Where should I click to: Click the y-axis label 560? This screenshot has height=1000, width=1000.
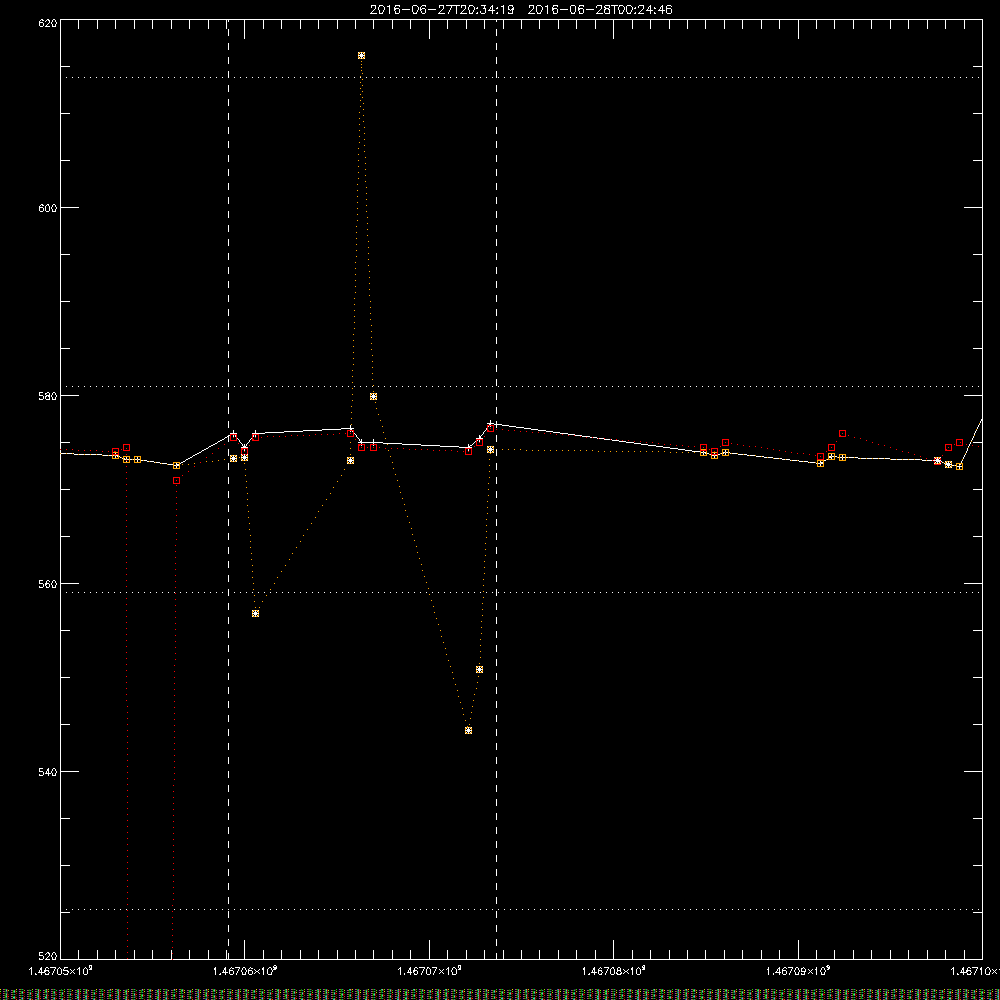coord(48,584)
